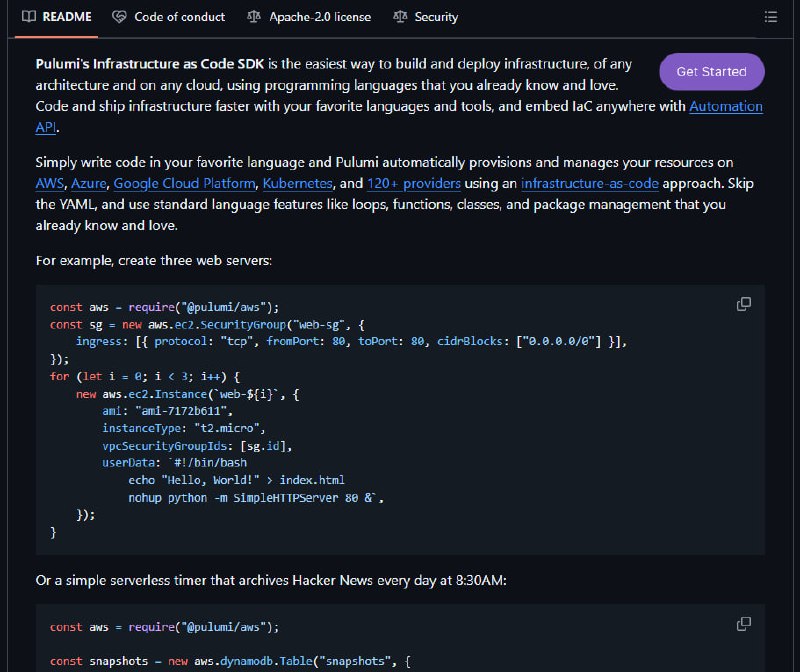Click the README book icon
800x672 pixels.
29,17
